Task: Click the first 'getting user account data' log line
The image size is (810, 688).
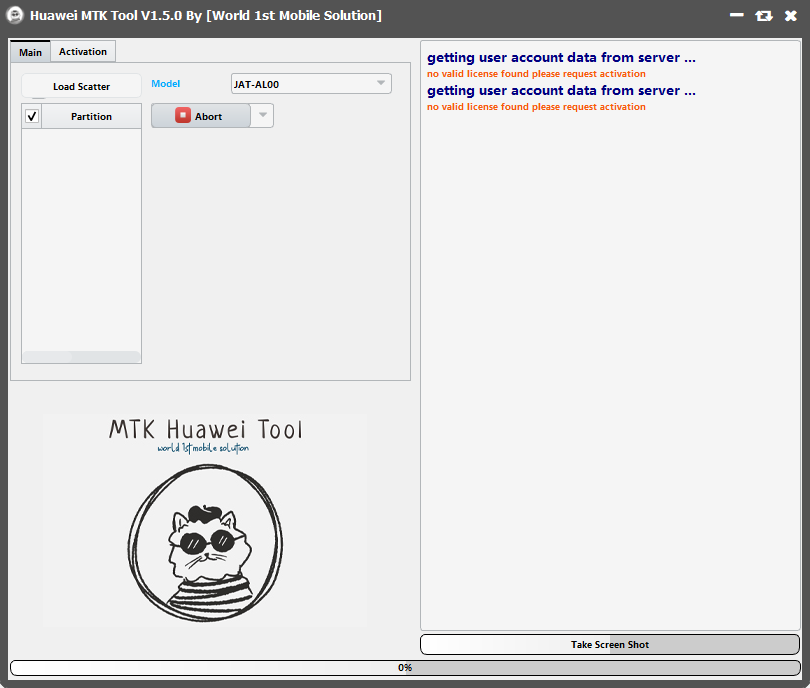Action: 561,57
